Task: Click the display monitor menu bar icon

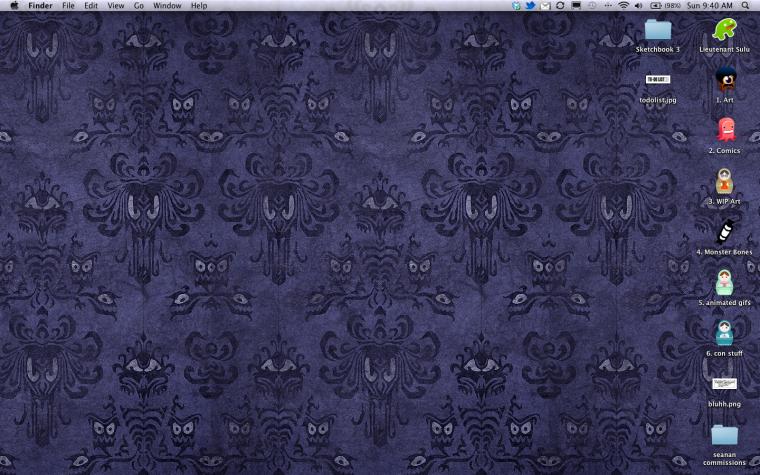Action: (x=576, y=5)
